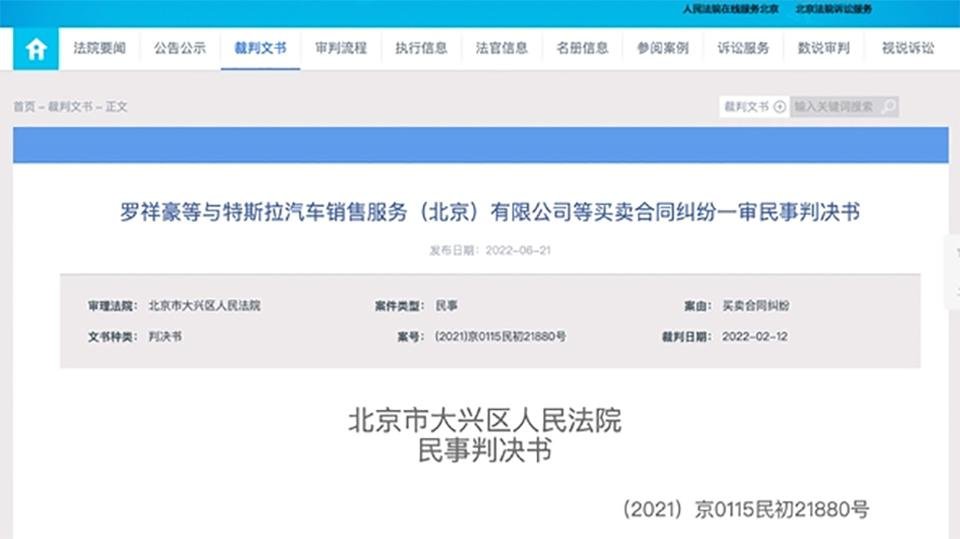Screen dimensions: 960x539
Task: Select the large heading 北京市大兴区人民法院
Action: tap(485, 420)
